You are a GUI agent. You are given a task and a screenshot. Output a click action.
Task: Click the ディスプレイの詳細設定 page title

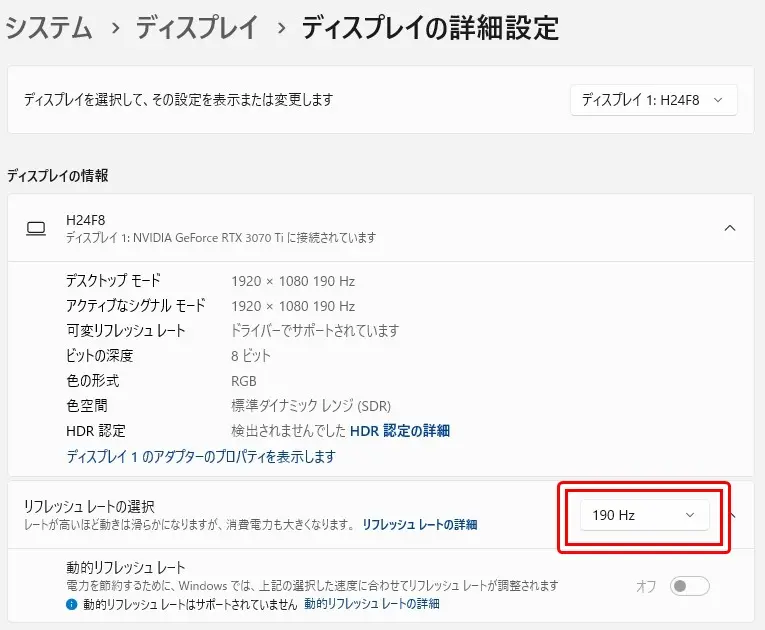[430, 28]
